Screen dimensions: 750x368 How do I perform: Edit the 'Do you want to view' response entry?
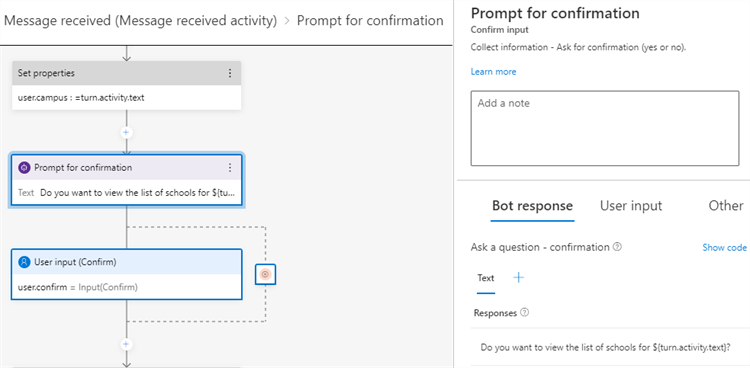pos(606,347)
